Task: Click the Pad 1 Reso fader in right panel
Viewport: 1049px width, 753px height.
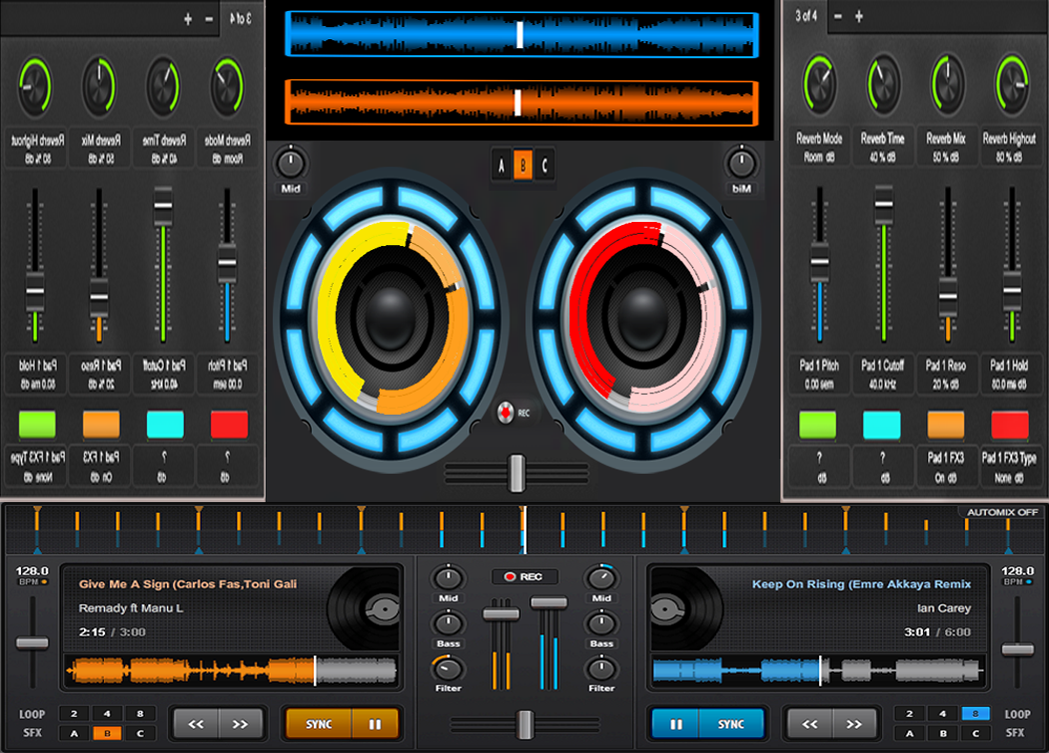Action: (x=947, y=297)
